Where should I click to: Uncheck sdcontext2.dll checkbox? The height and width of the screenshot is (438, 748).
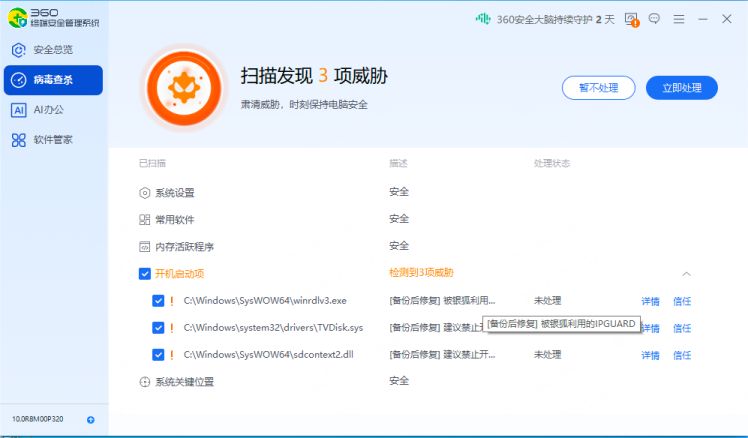(158, 355)
